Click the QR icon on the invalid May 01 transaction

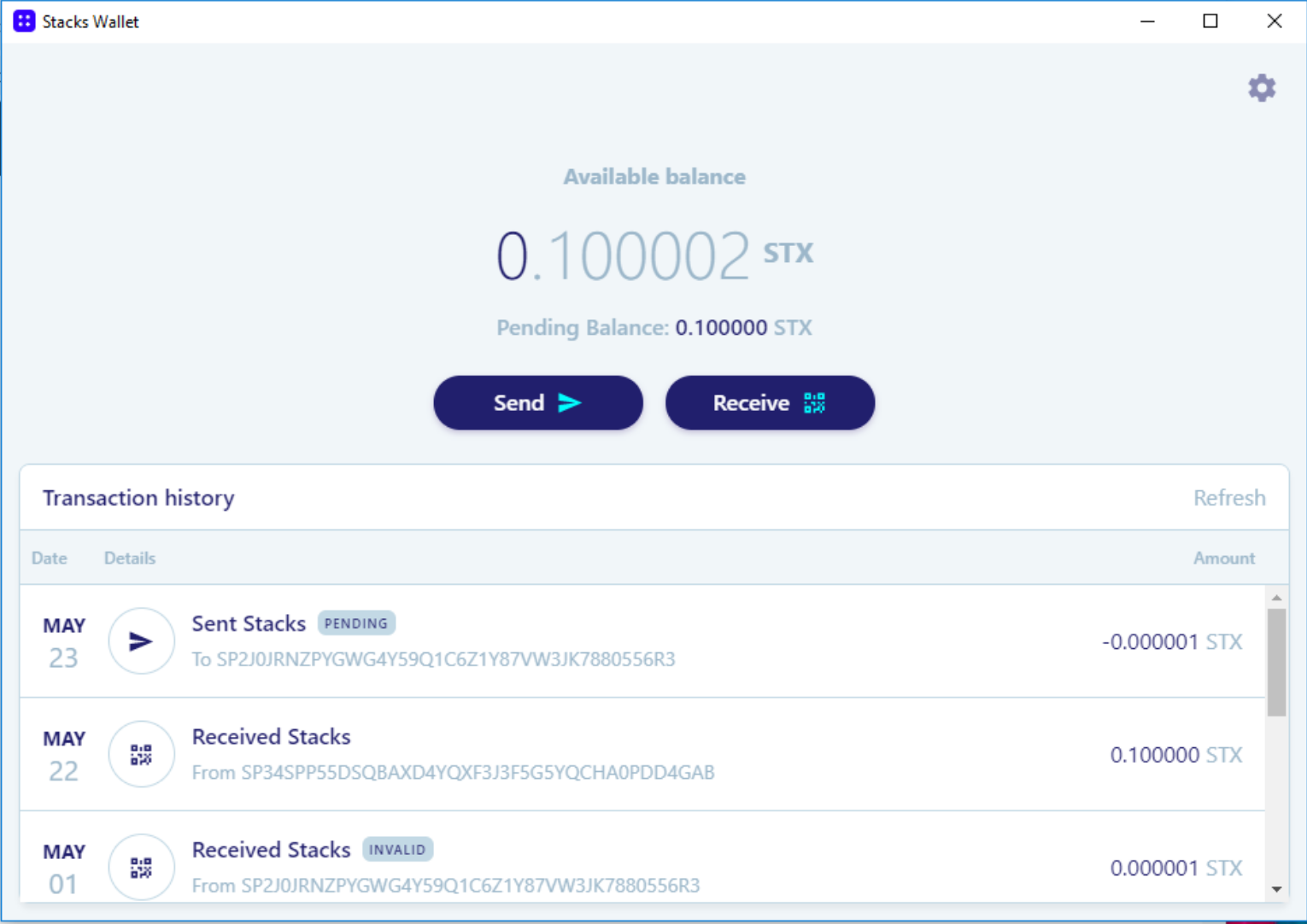141,867
